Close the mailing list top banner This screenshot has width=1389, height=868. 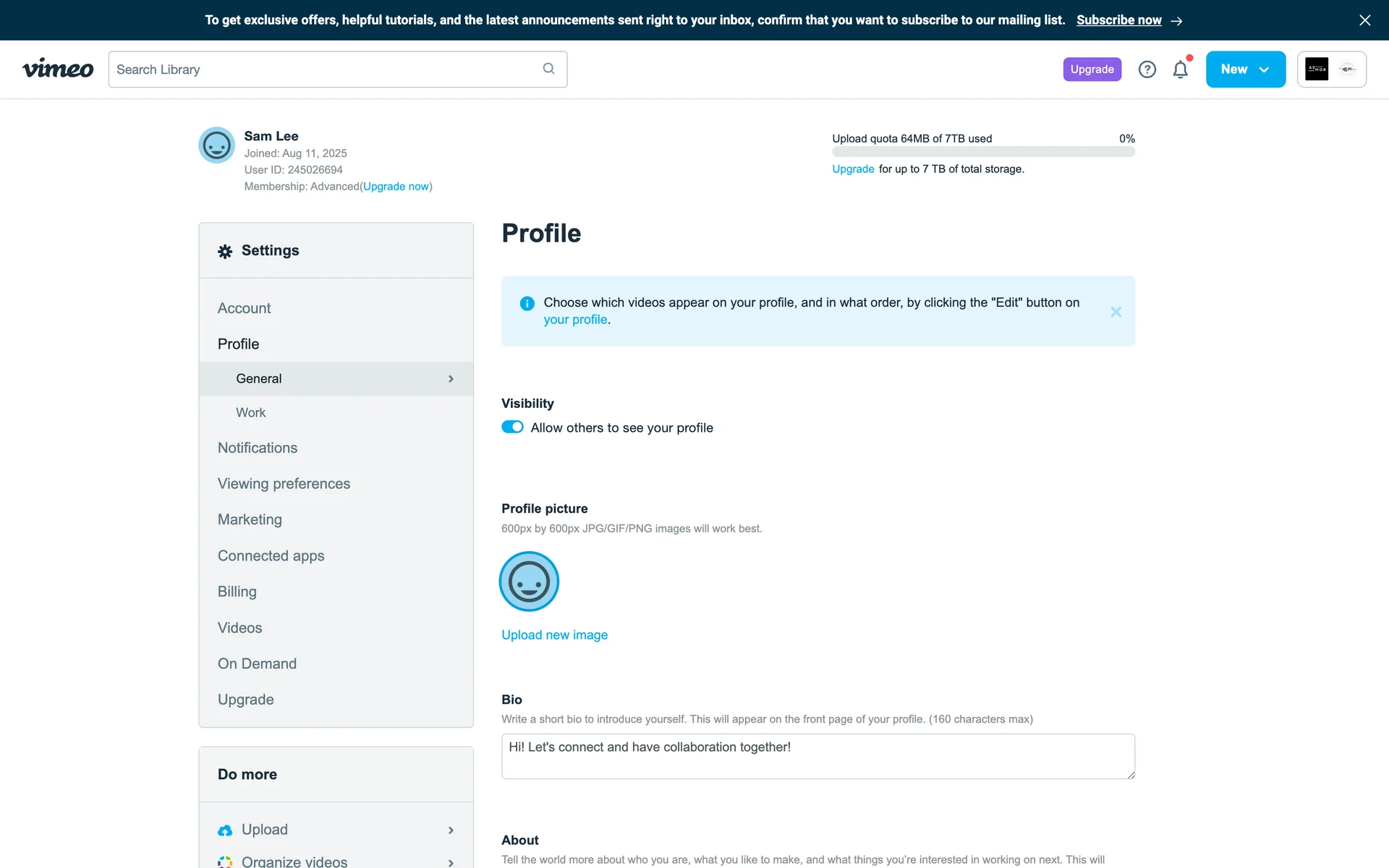1364,20
